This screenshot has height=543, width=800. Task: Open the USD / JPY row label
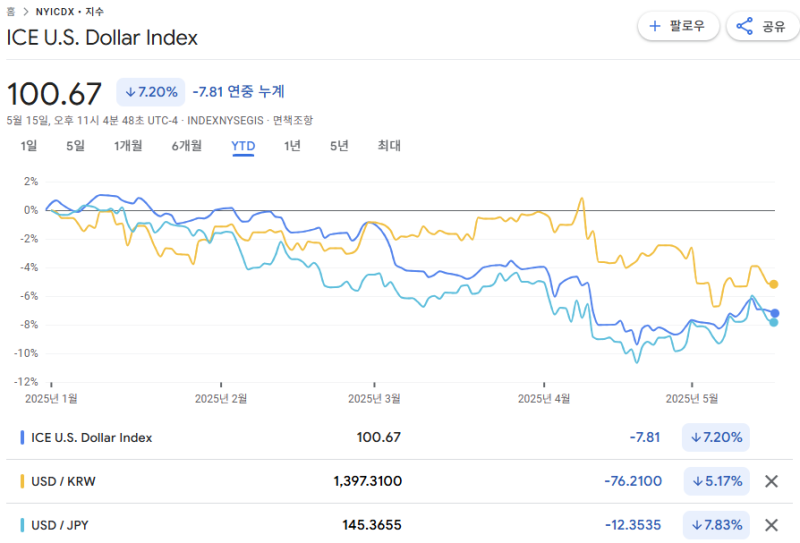(x=60, y=525)
